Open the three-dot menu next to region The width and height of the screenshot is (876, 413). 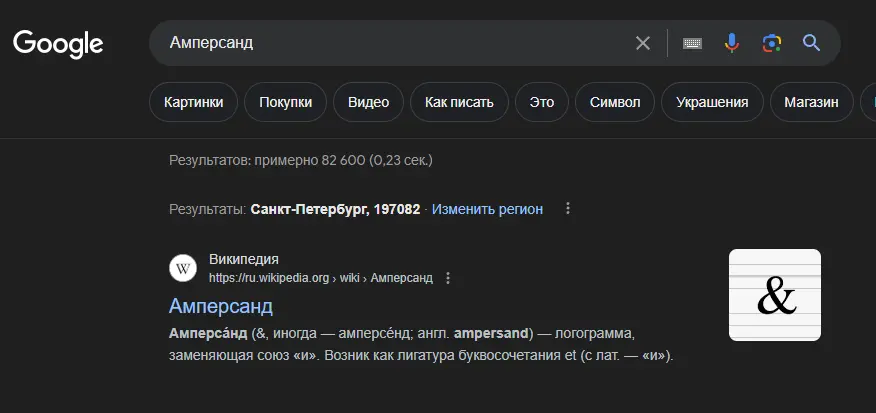pos(568,208)
